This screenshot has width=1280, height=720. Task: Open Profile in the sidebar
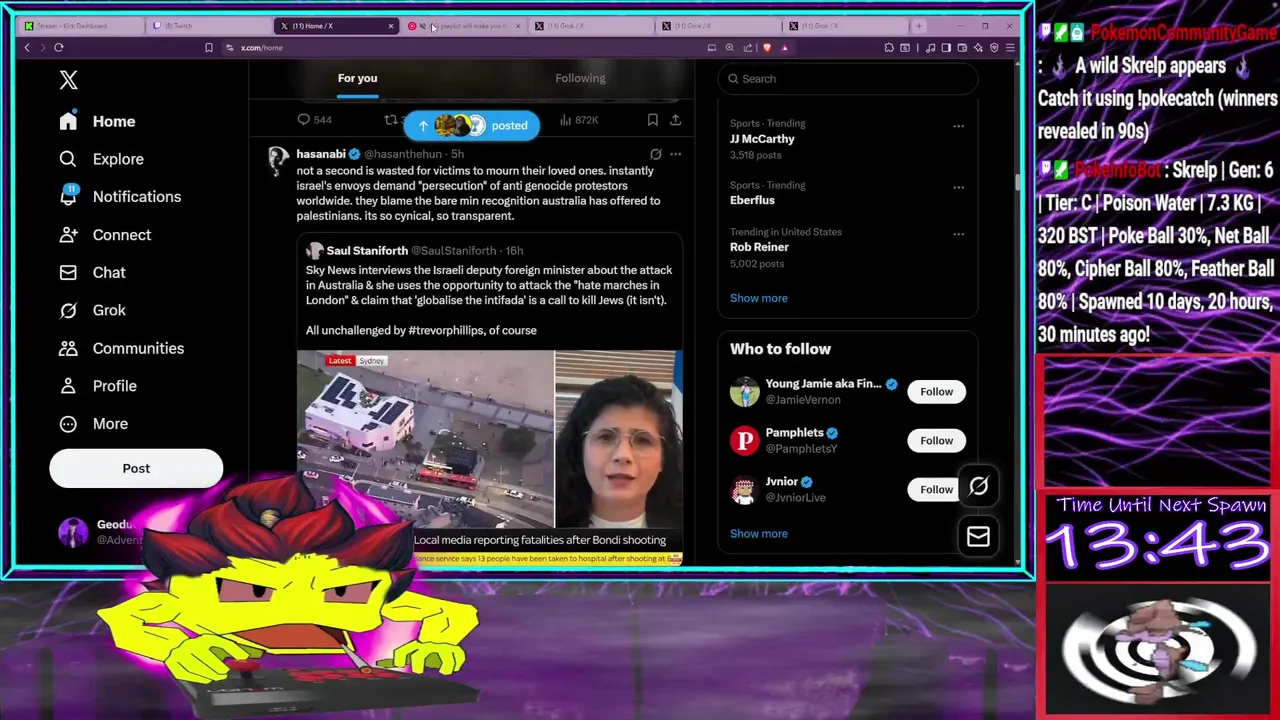(97, 386)
